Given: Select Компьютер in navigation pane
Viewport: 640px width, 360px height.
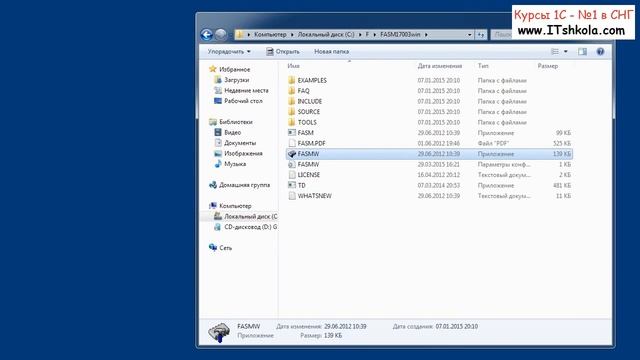Looking at the screenshot, I should pyautogui.click(x=235, y=206).
